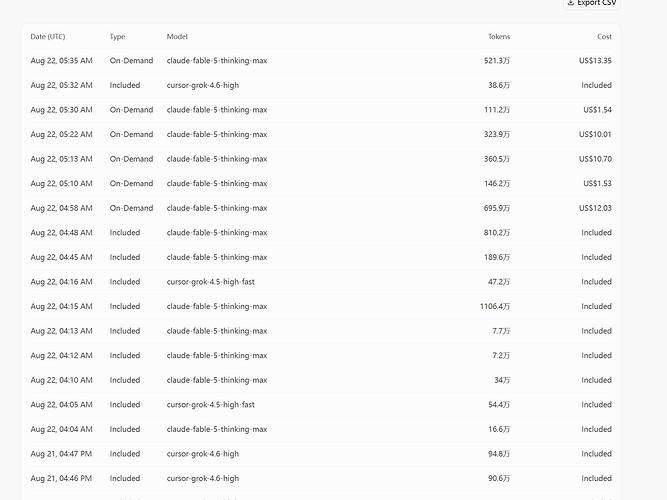Click the date Aug 22, 05:32 AM
This screenshot has width=667, height=500.
point(61,86)
